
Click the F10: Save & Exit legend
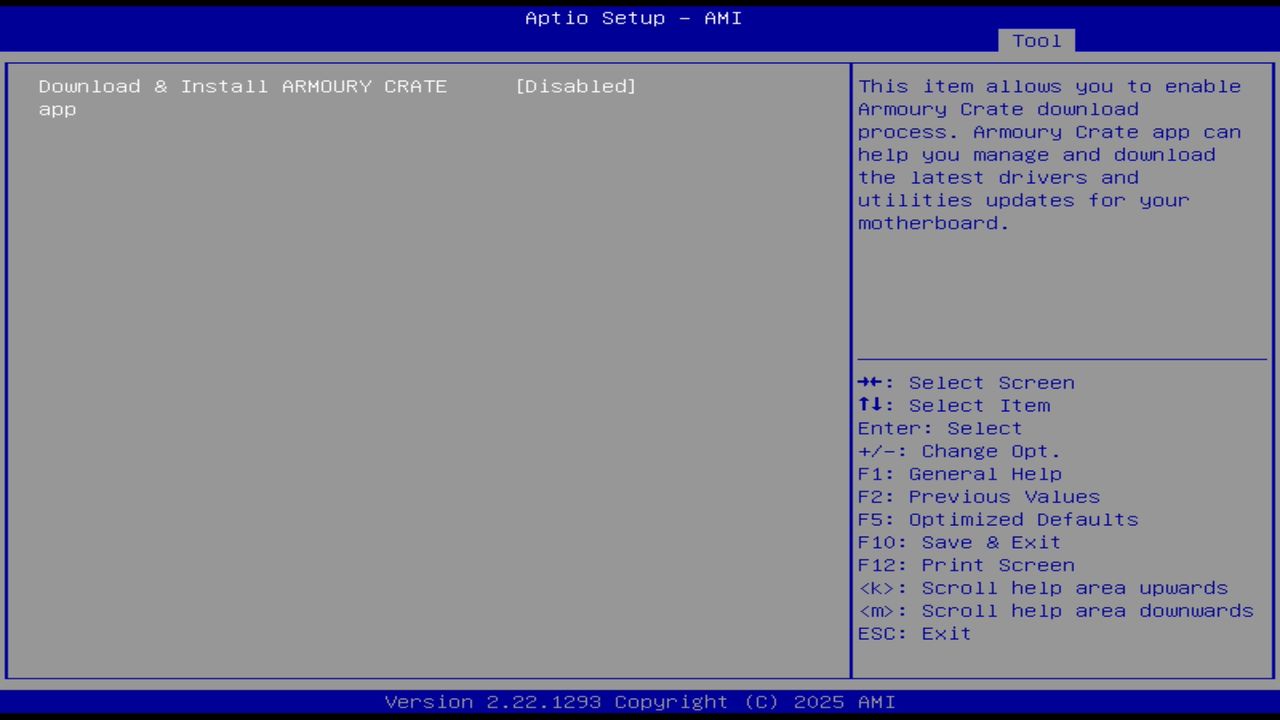tap(958, 542)
